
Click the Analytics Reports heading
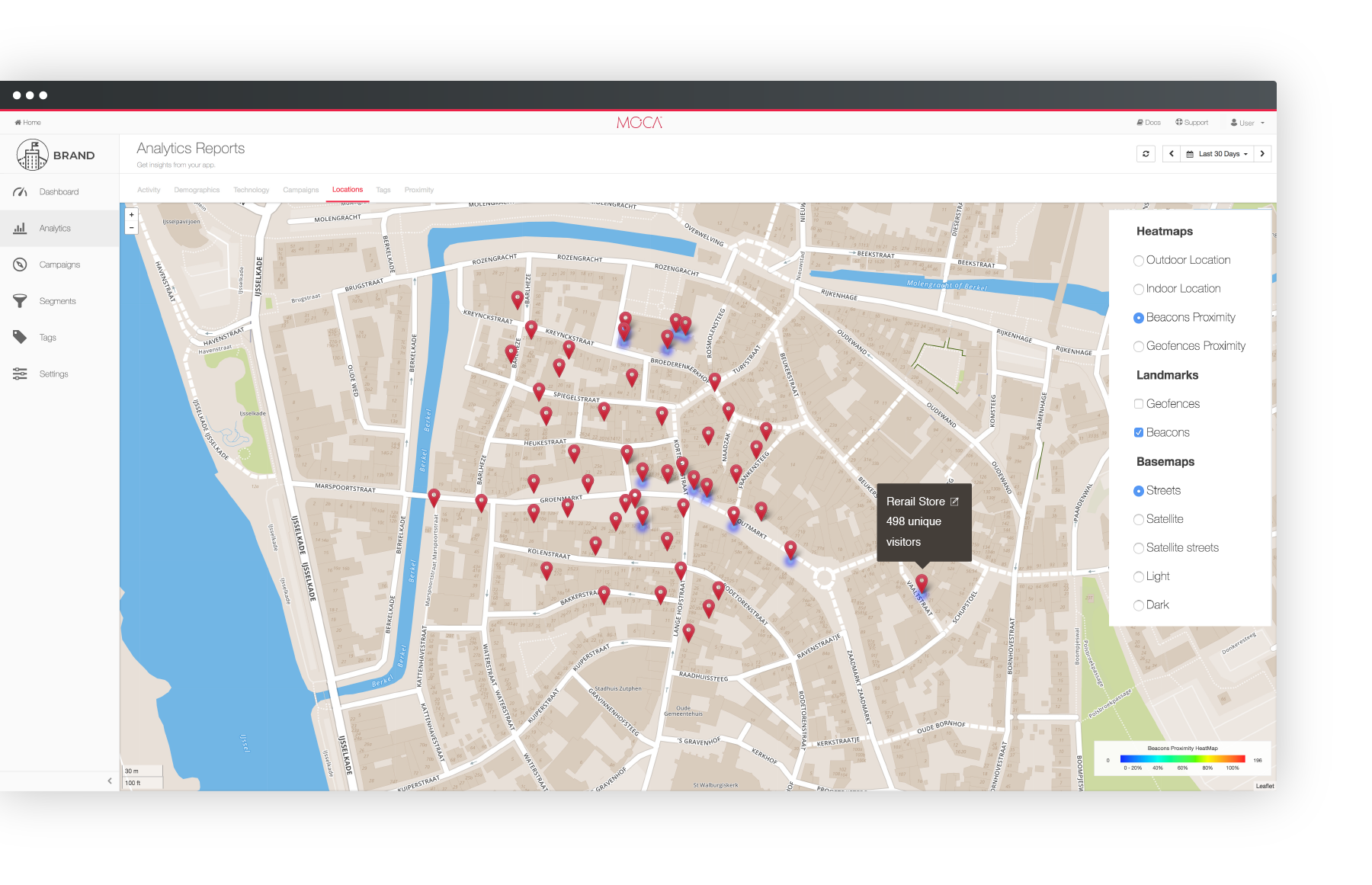pyautogui.click(x=191, y=148)
